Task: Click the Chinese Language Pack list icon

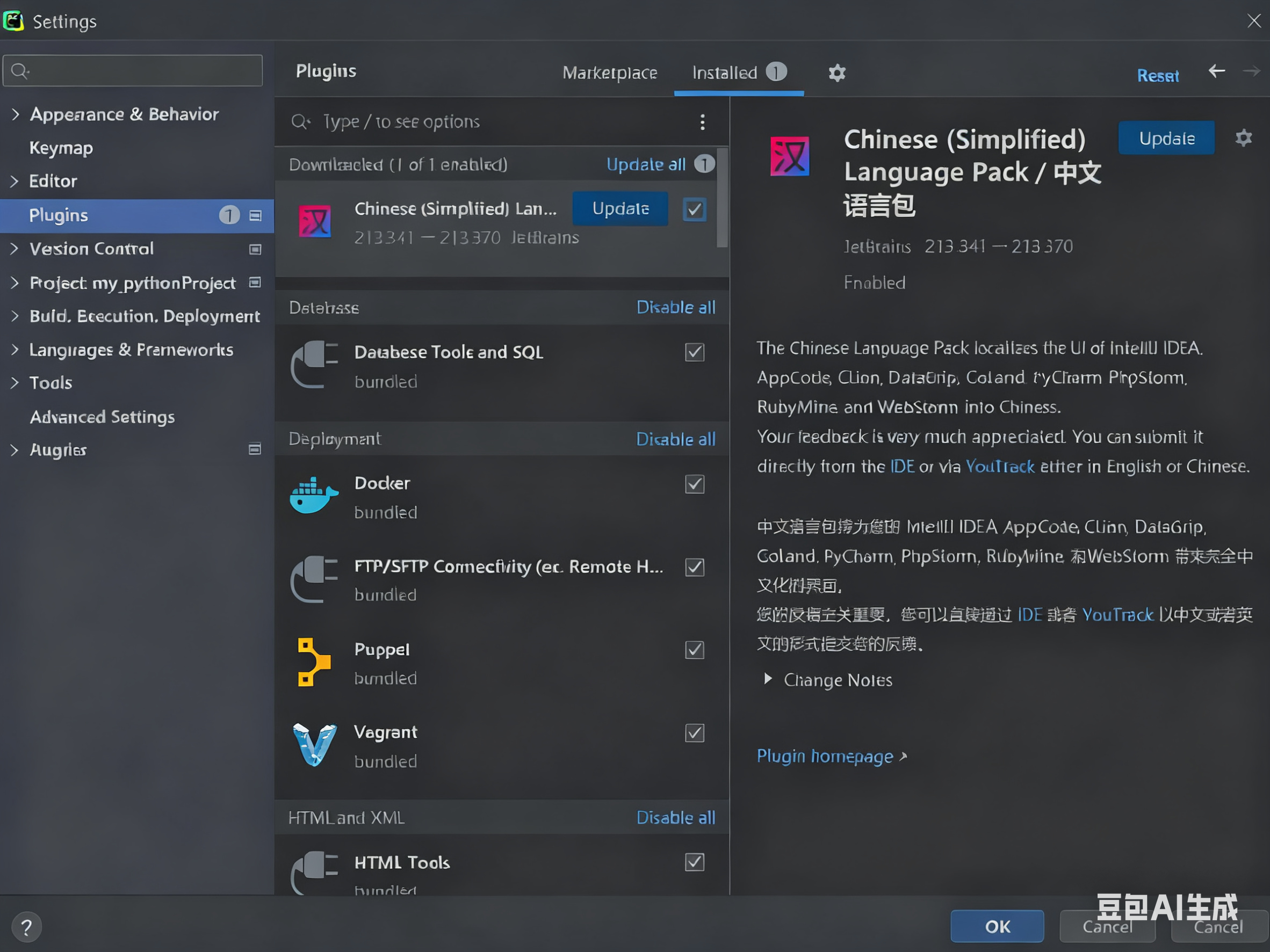Action: click(x=315, y=222)
